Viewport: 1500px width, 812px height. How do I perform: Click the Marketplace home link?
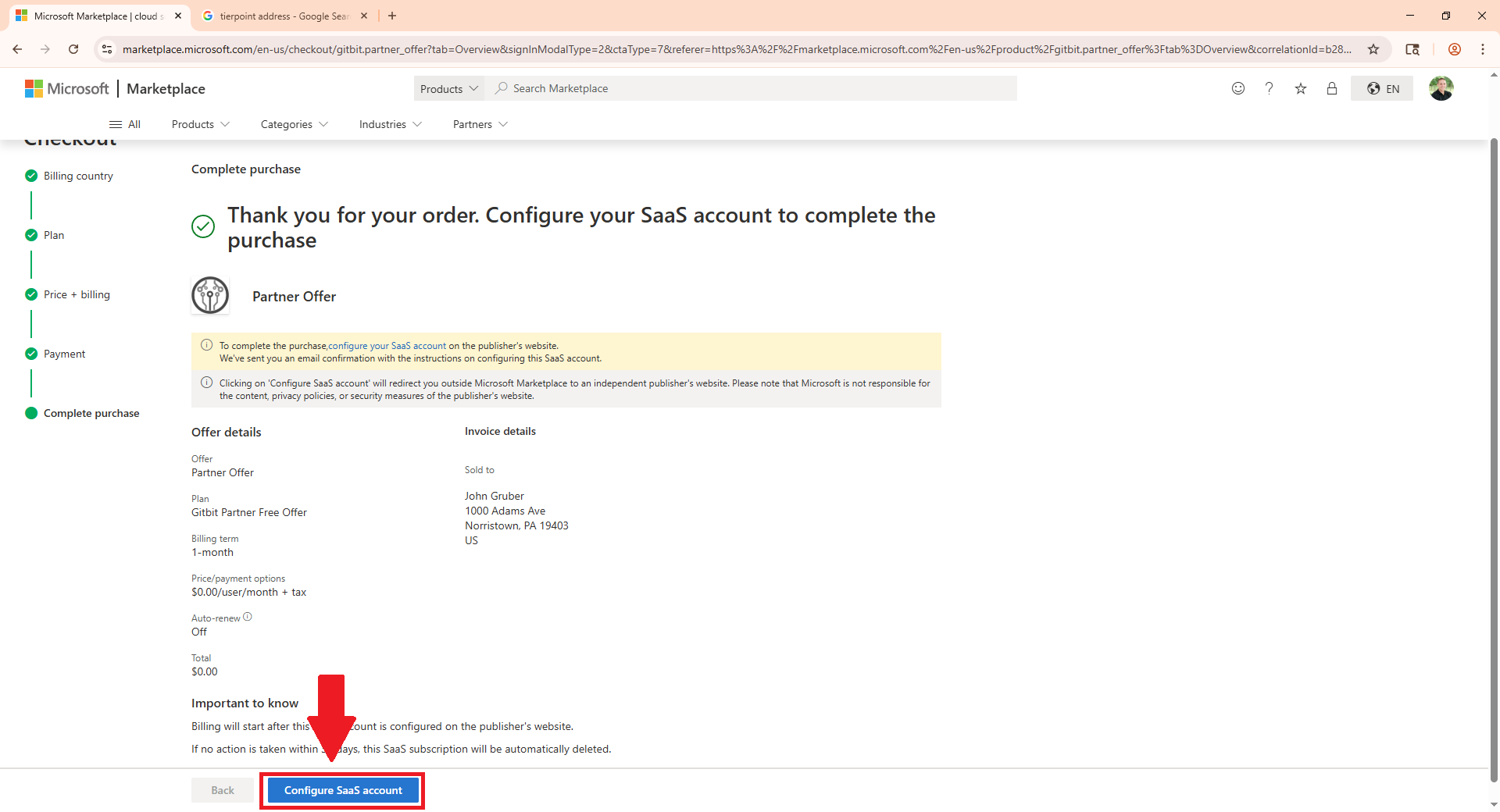[166, 89]
